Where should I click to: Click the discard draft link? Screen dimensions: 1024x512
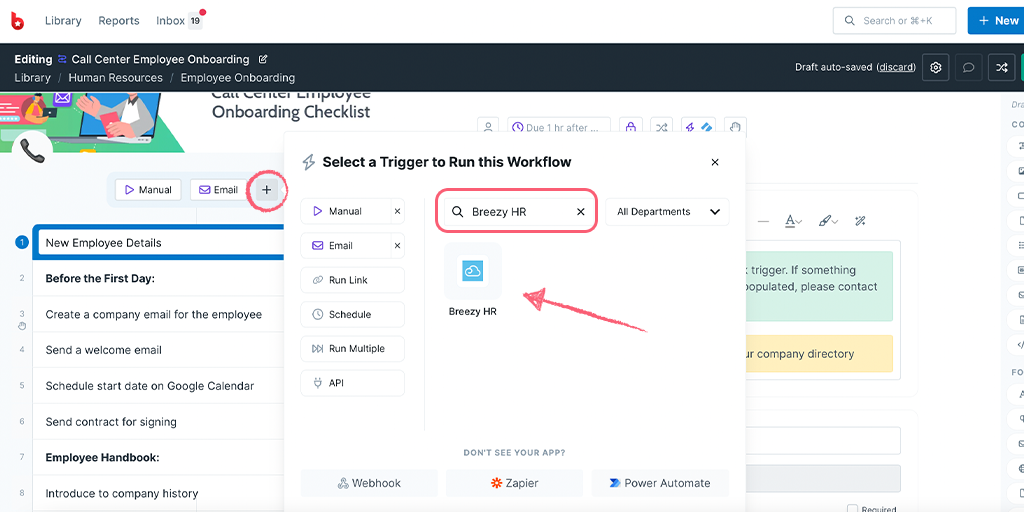click(896, 67)
